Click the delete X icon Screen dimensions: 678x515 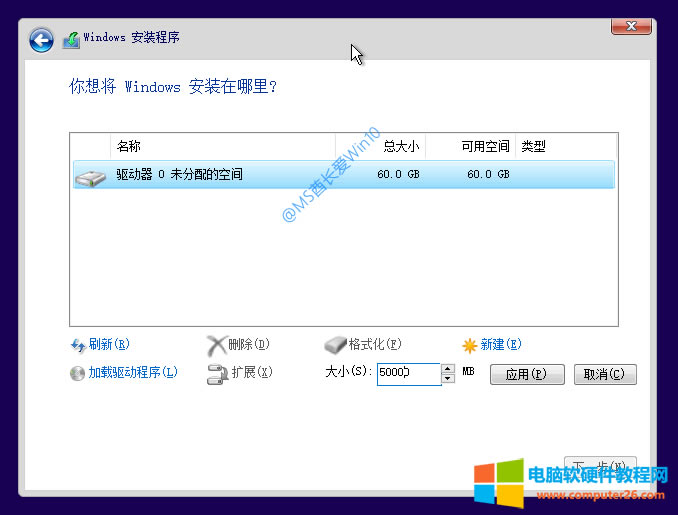(217, 345)
